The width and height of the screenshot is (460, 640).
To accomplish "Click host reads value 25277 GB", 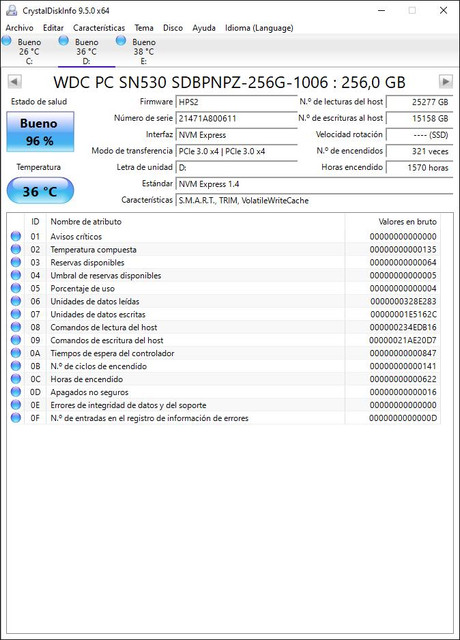I will [x=420, y=102].
